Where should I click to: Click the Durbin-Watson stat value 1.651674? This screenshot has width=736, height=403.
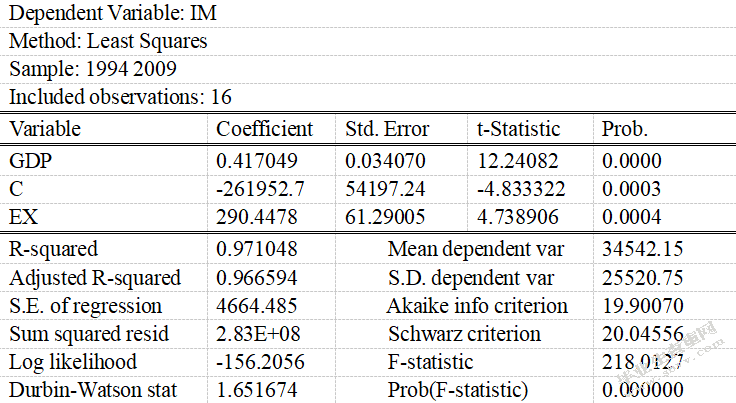pos(257,390)
